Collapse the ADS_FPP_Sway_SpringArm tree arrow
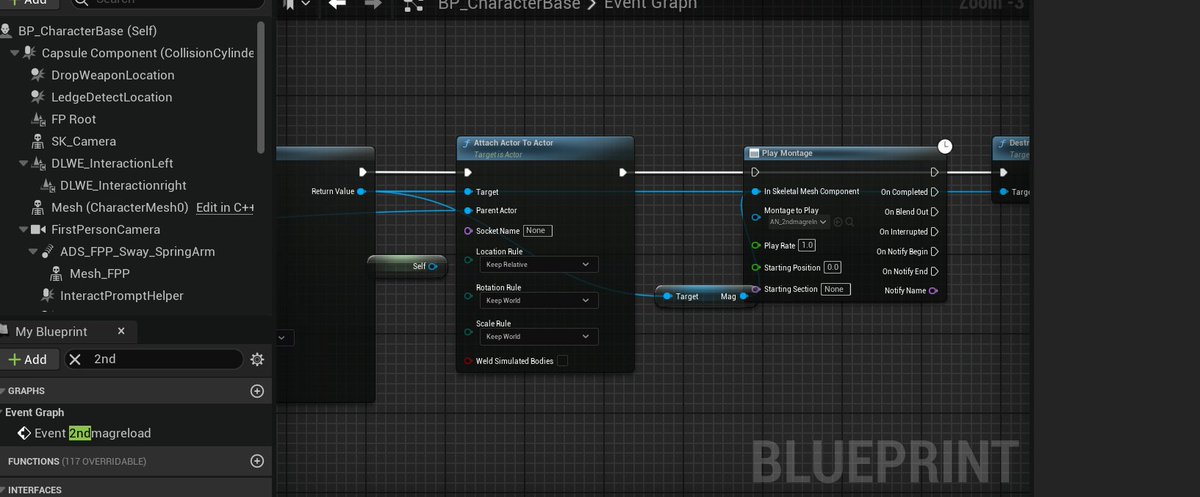Viewport: 1200px width, 497px height. coord(33,251)
